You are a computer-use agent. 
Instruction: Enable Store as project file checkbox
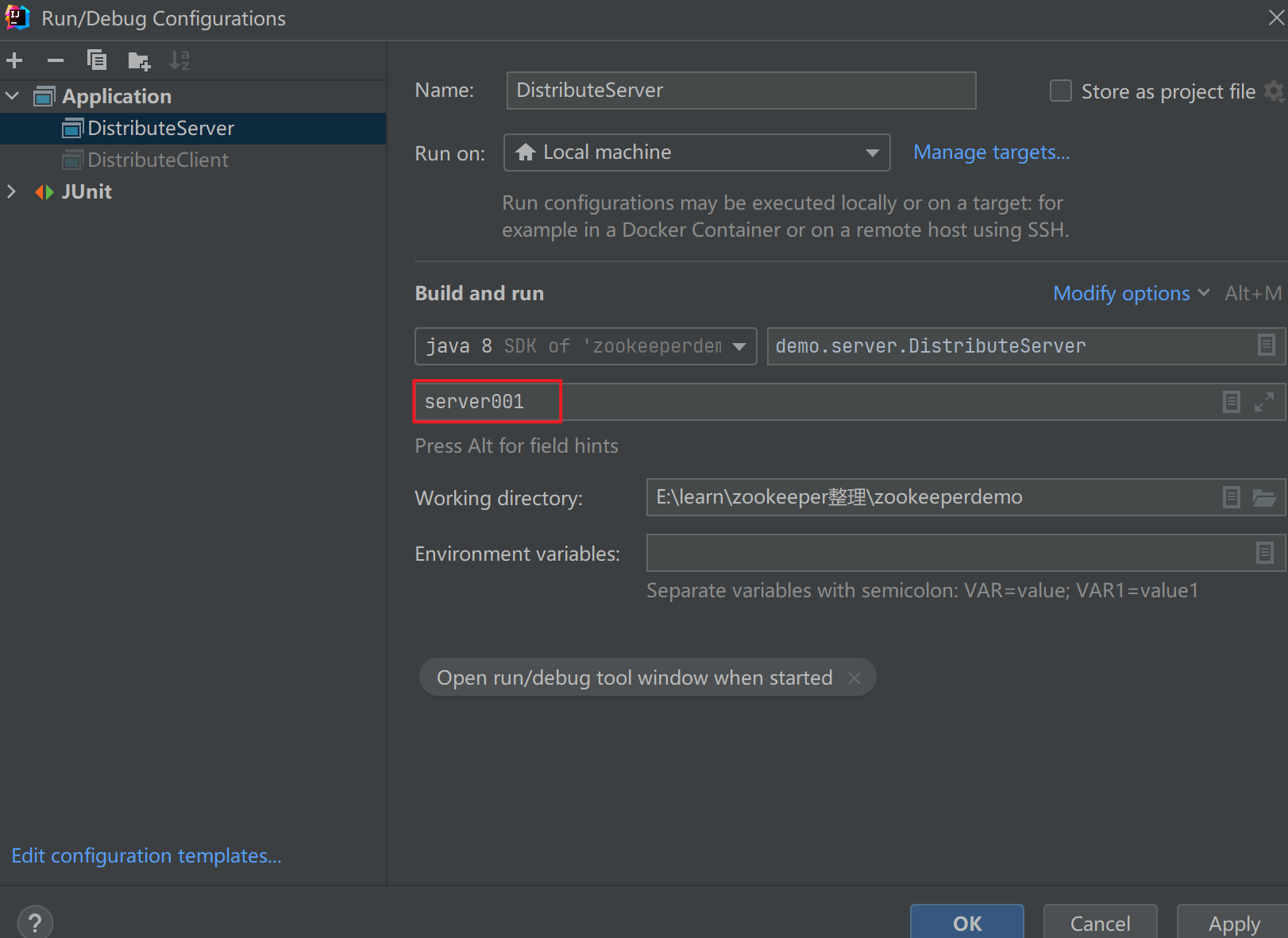[x=1061, y=91]
